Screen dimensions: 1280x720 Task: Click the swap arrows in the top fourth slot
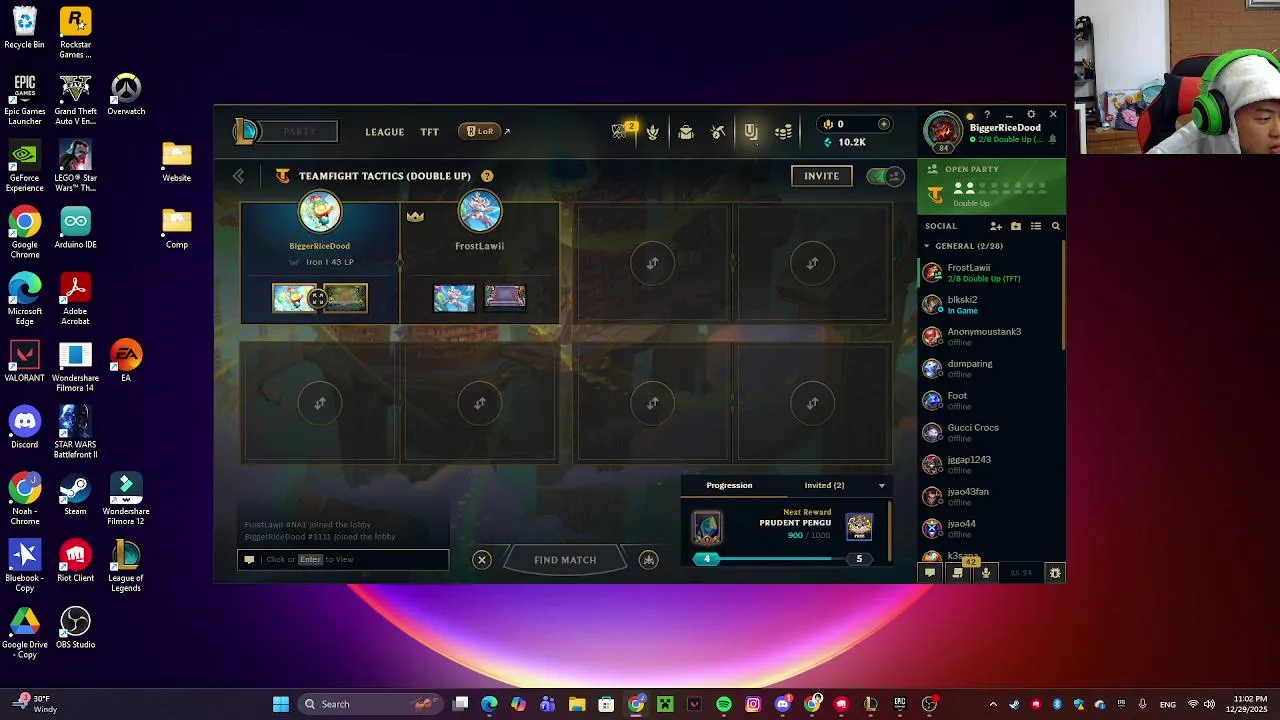pos(812,263)
